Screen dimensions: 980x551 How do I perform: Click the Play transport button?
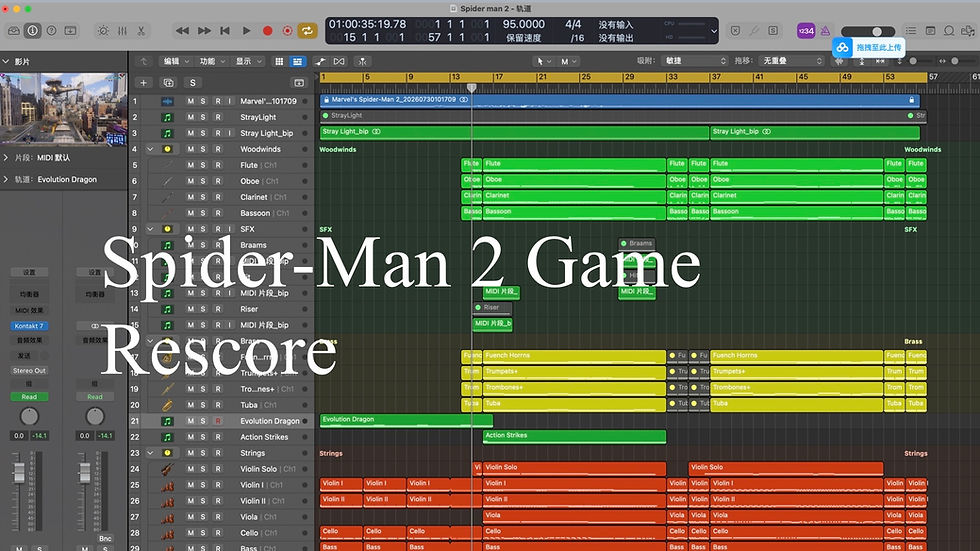[246, 31]
